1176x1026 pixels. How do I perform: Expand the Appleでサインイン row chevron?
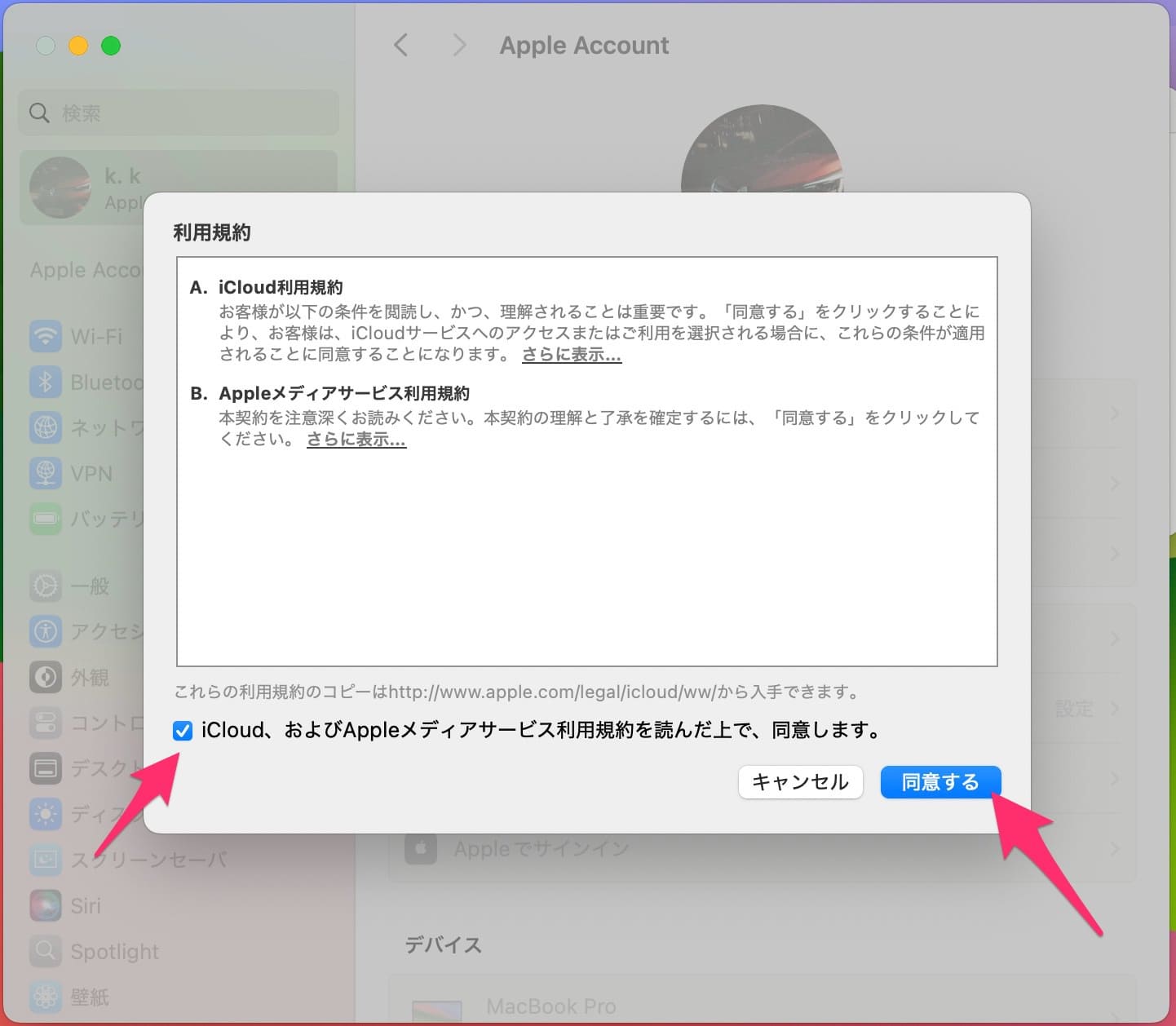click(1114, 849)
